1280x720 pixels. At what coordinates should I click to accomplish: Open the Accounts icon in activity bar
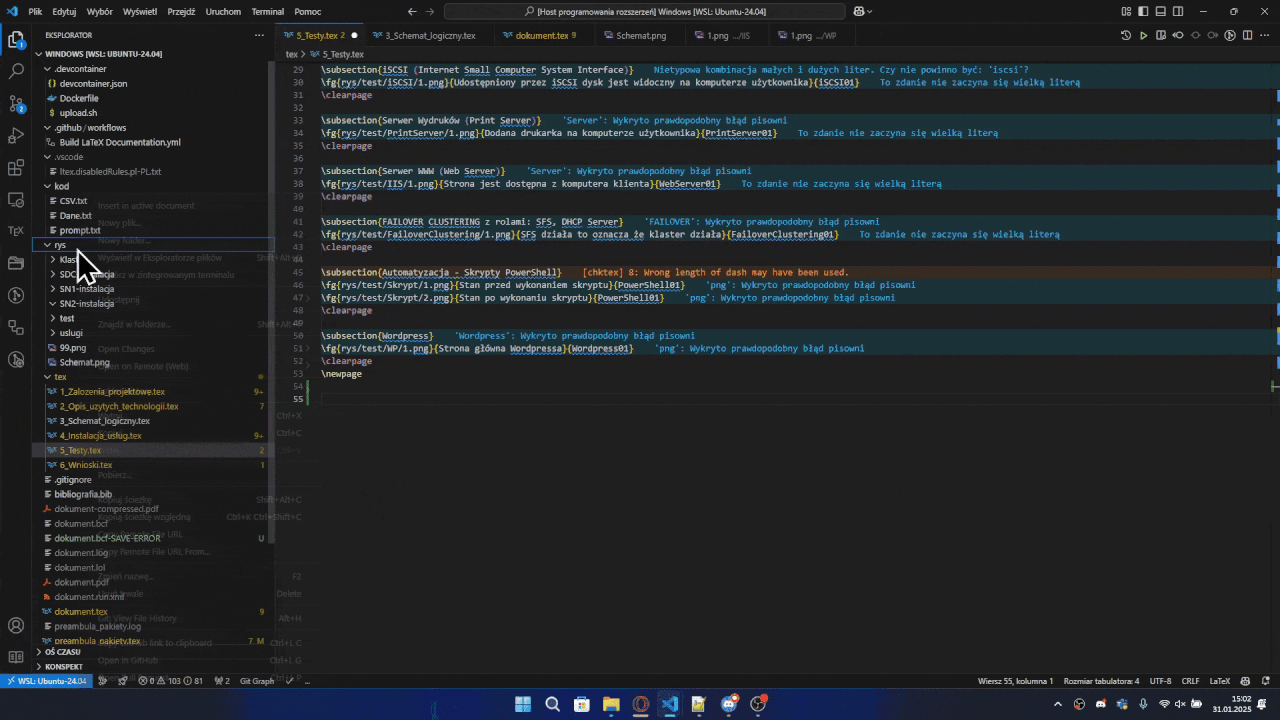(x=16, y=626)
